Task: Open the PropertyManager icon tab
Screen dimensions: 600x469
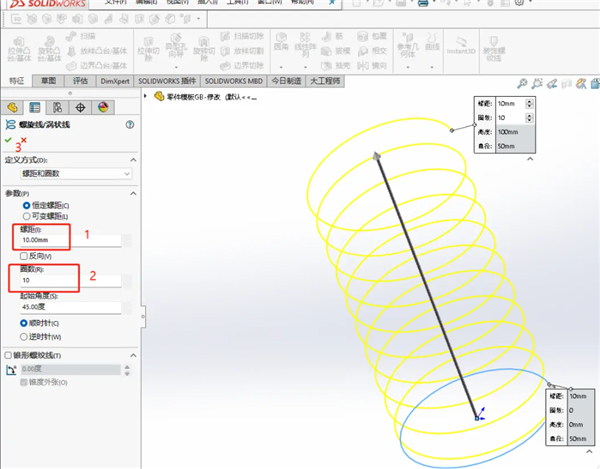Action: click(x=35, y=107)
